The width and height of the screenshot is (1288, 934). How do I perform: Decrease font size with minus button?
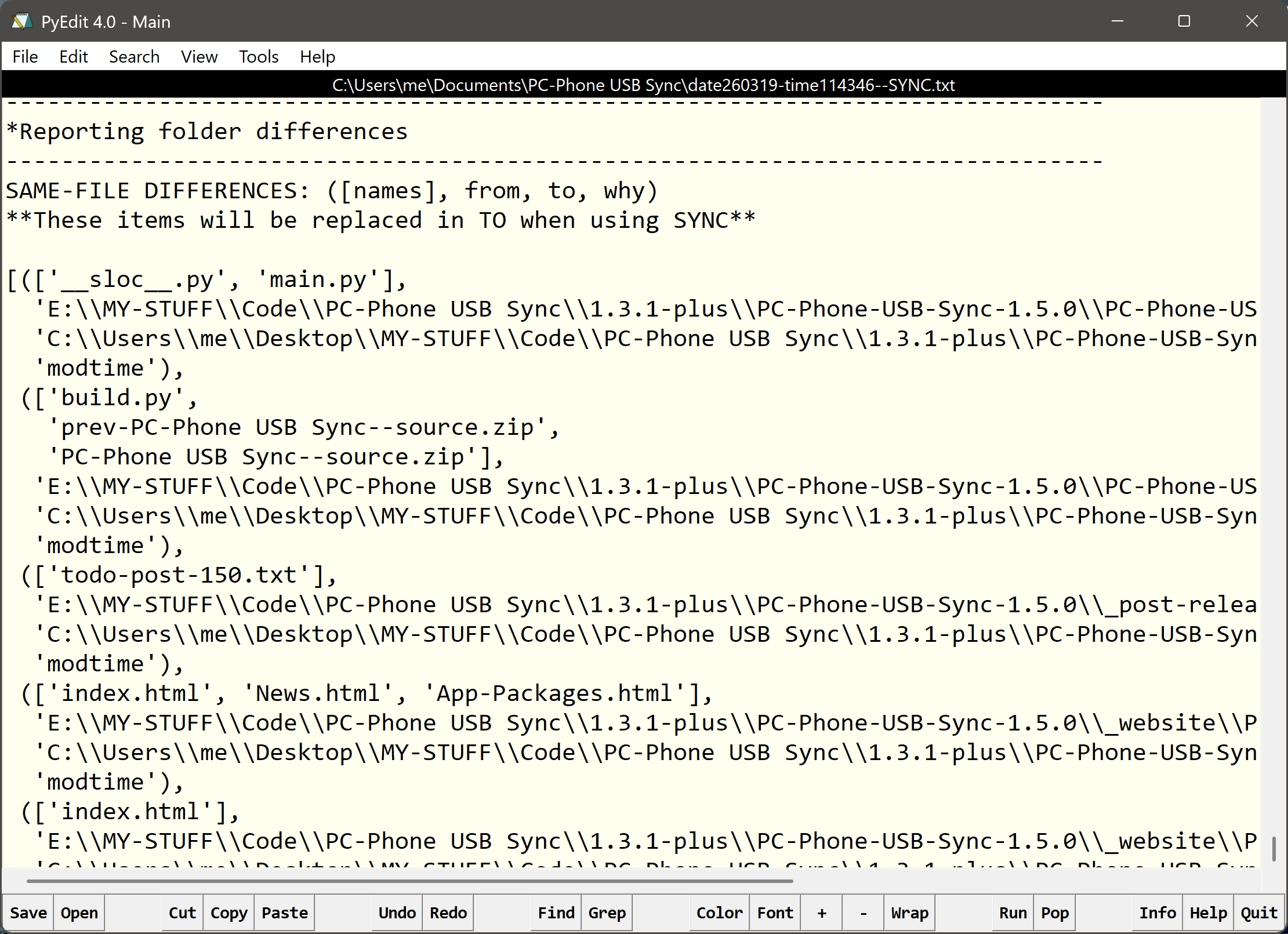pyautogui.click(x=863, y=913)
